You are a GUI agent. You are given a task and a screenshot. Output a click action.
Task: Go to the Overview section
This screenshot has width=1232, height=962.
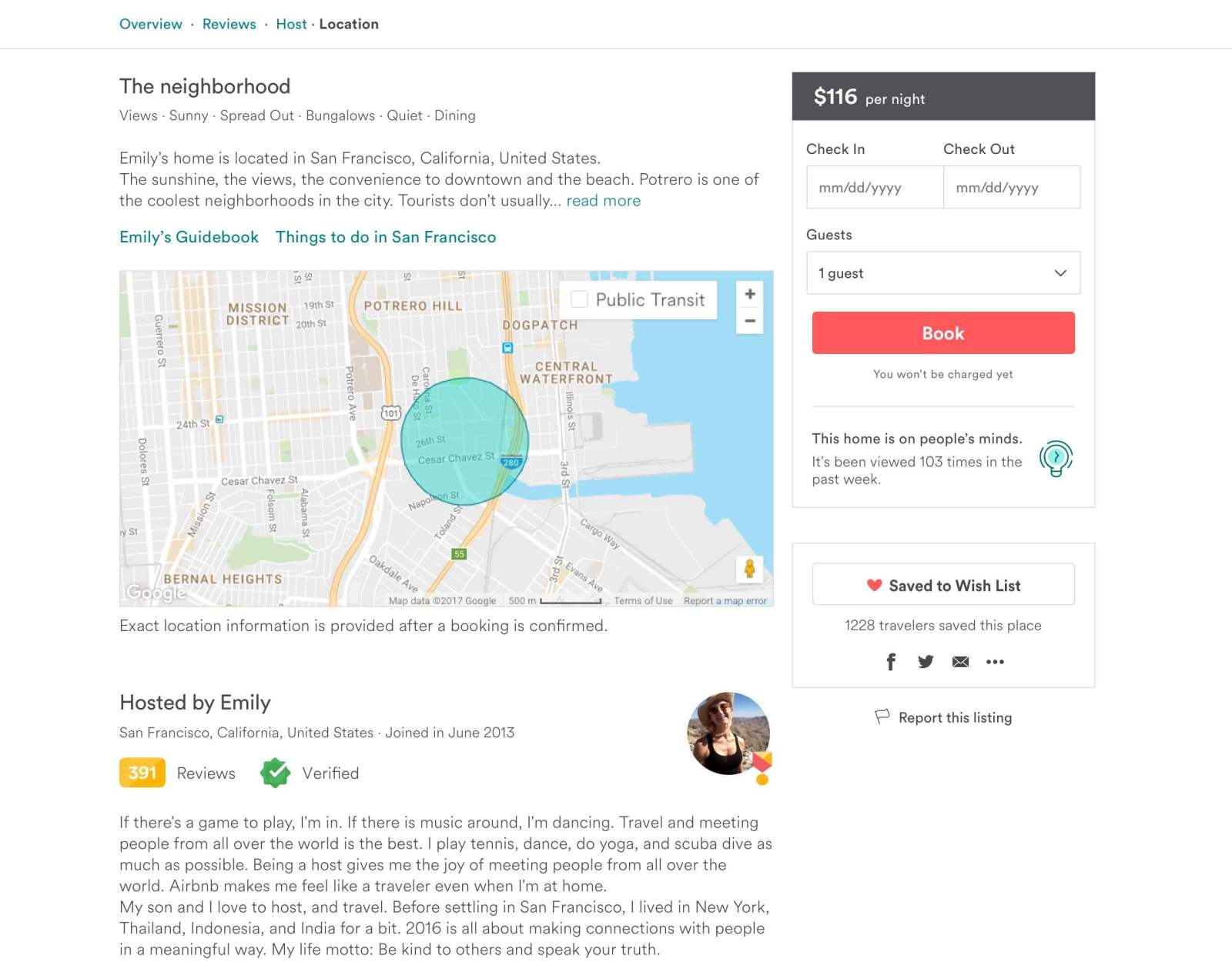pyautogui.click(x=151, y=24)
